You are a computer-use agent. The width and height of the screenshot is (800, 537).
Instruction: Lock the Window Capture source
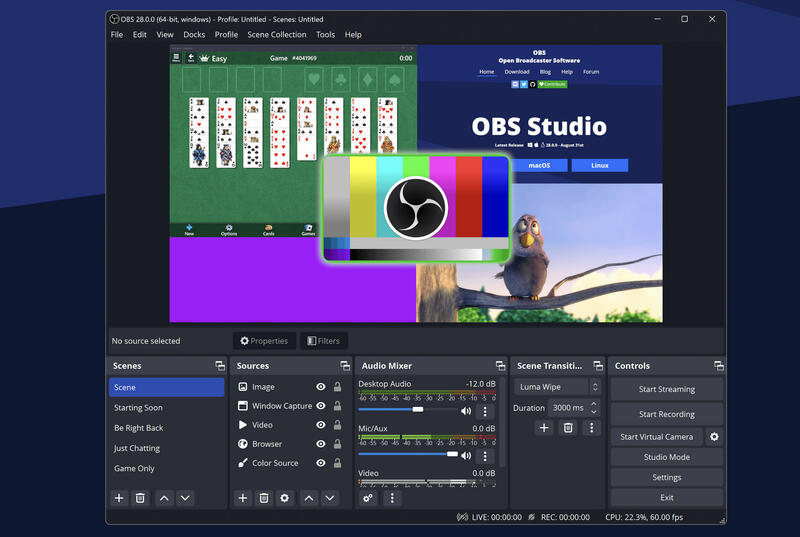337,406
